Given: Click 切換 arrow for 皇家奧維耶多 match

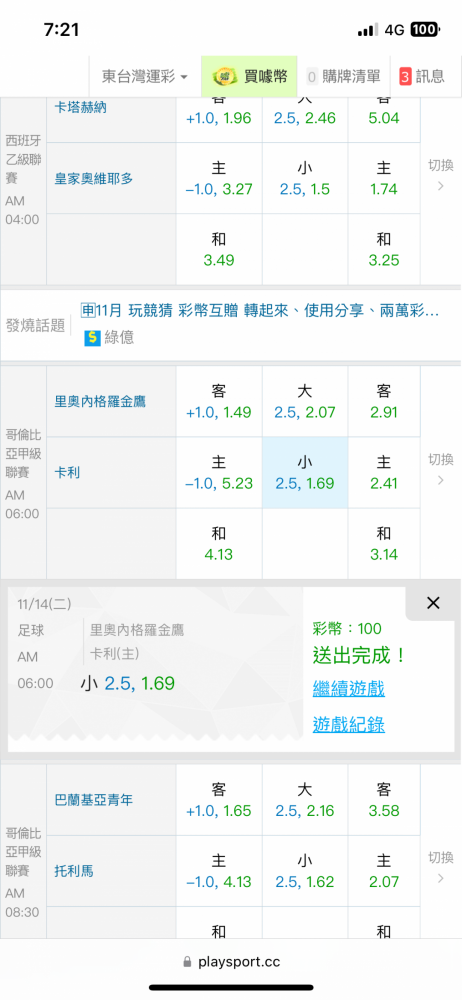Looking at the screenshot, I should [440, 175].
